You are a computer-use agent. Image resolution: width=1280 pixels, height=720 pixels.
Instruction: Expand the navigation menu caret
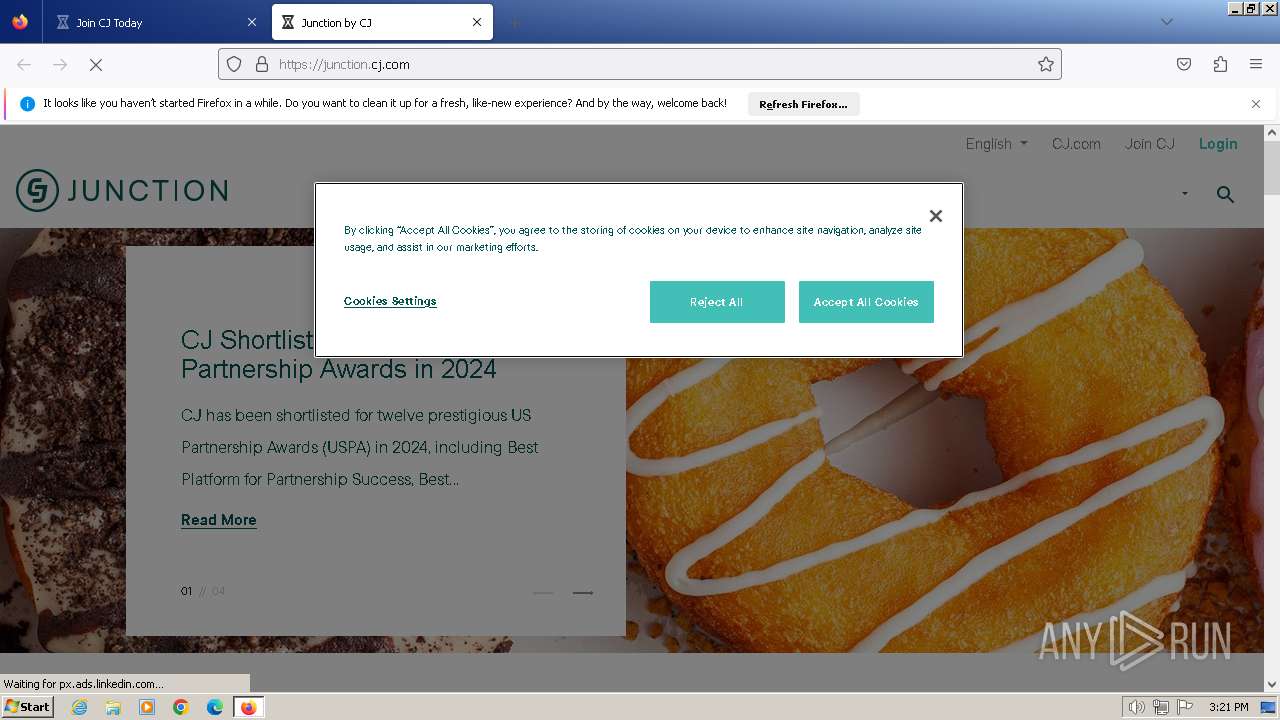pos(1185,194)
